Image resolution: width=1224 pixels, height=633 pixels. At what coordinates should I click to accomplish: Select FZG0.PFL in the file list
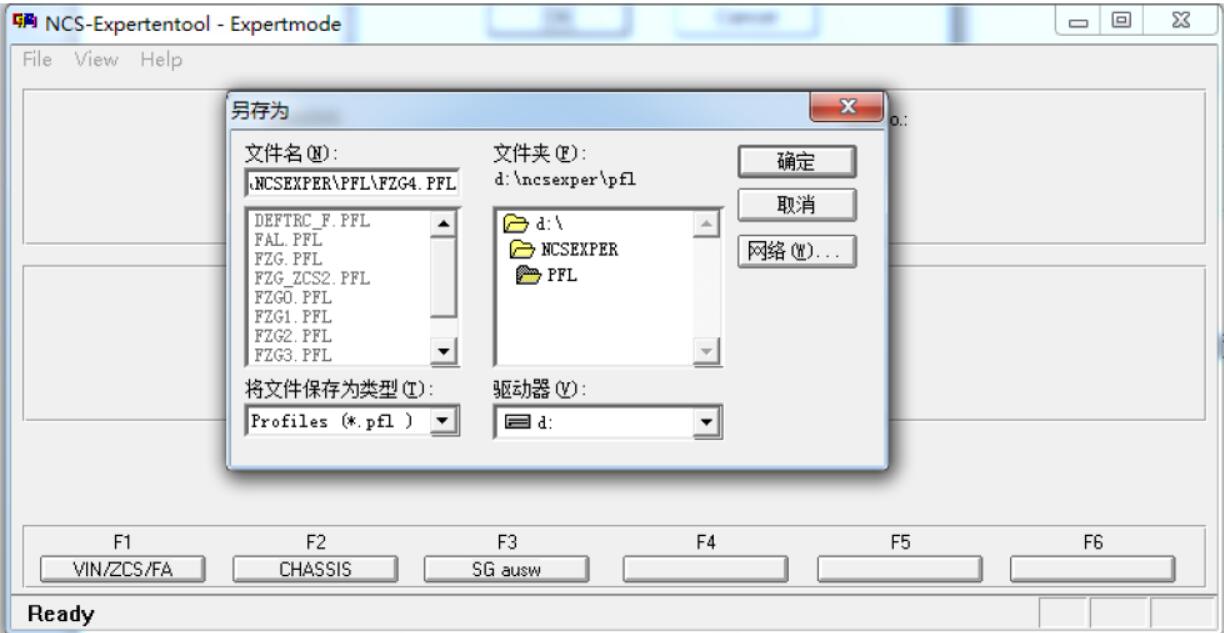click(293, 298)
